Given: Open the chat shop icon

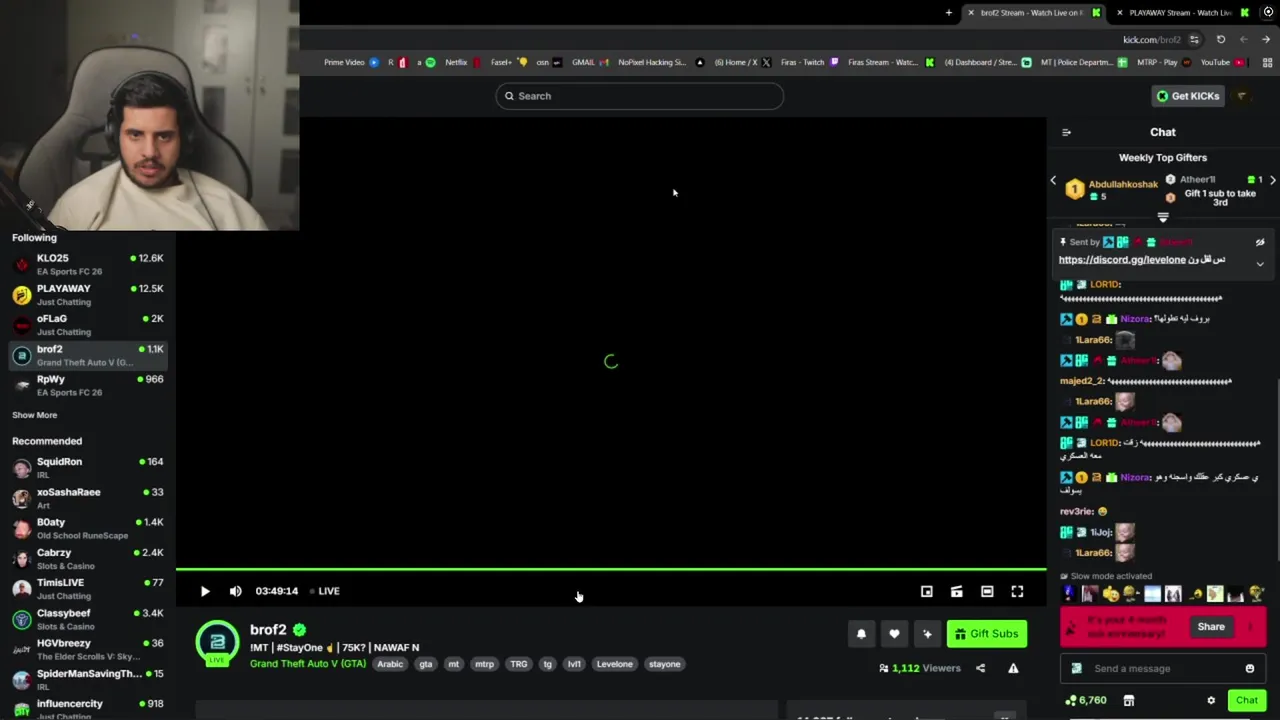Looking at the screenshot, I should pos(1129,701).
